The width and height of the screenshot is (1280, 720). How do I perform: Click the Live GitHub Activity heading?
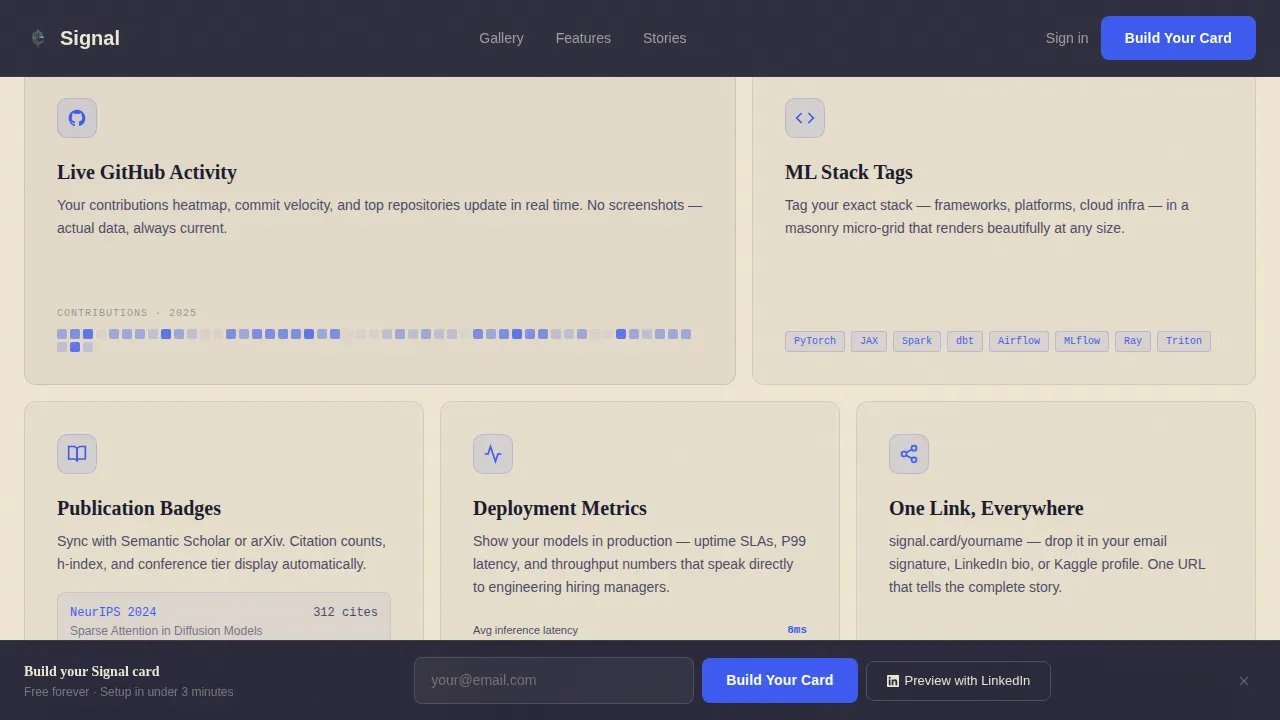[x=147, y=172]
